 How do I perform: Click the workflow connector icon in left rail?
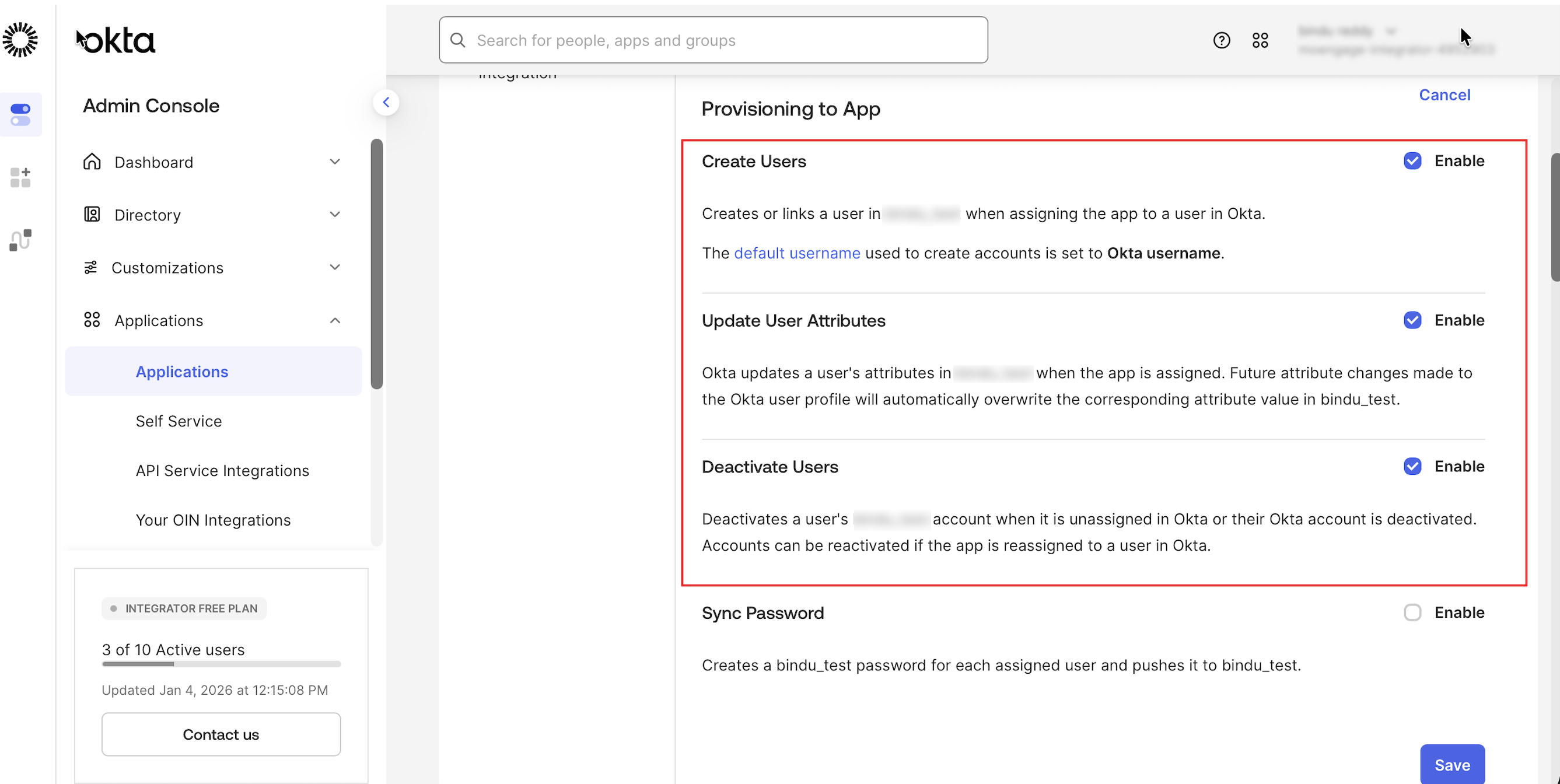20,240
